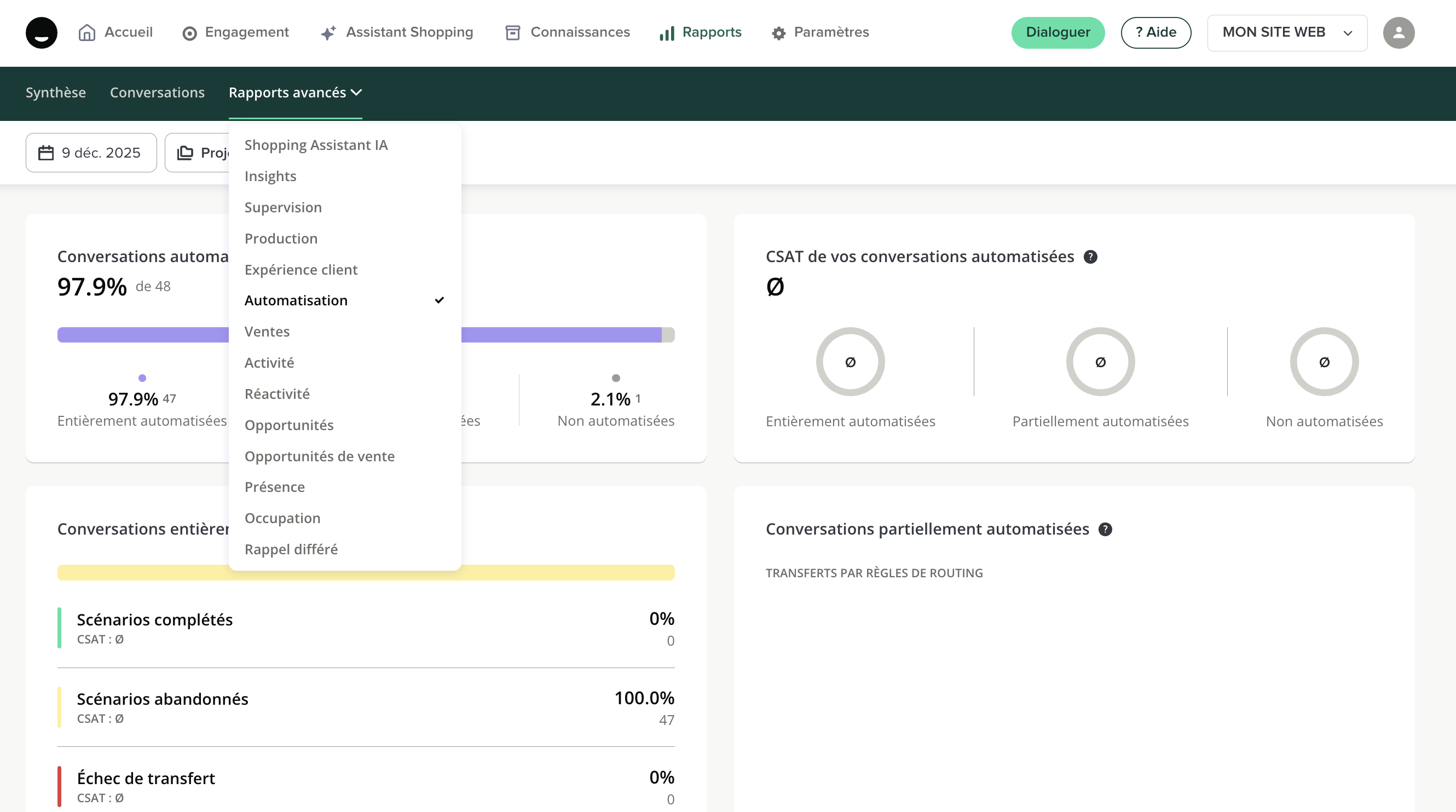Click help icon beside partiellement automatisées
This screenshot has width=1456, height=812.
(x=1105, y=530)
